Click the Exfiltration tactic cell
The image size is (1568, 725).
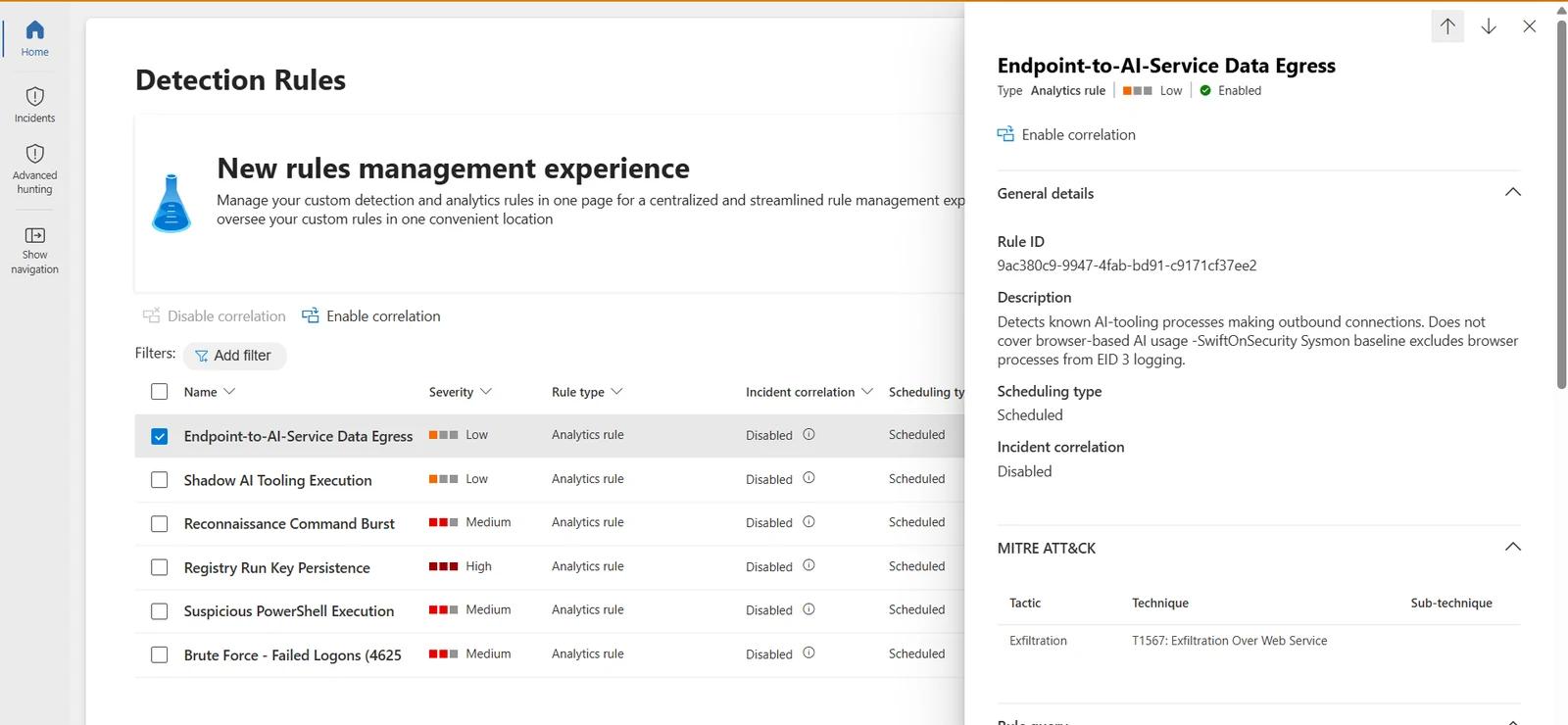tap(1038, 641)
